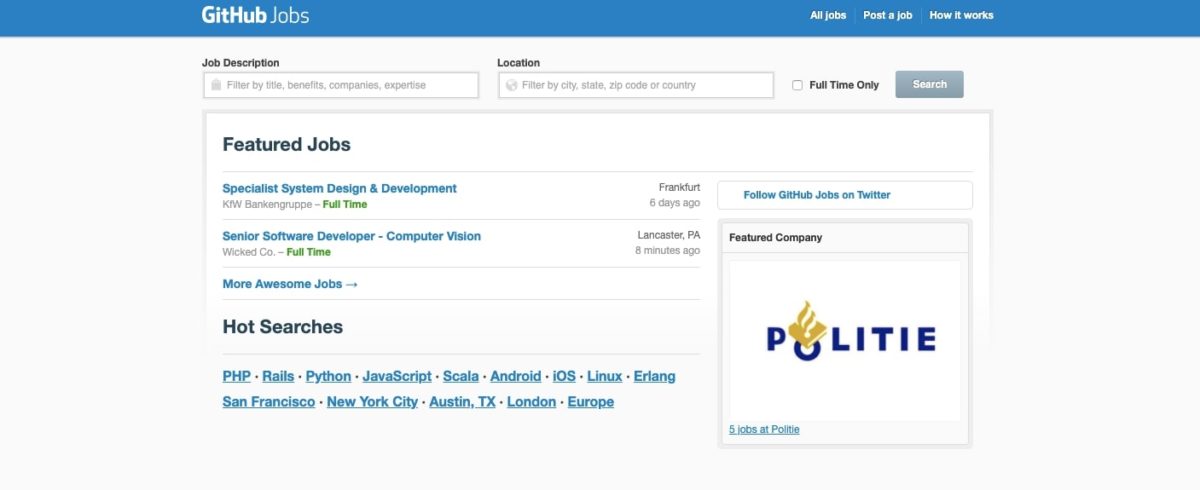The width and height of the screenshot is (1200, 490).
Task: Search hot topic Erlang
Action: tap(655, 376)
